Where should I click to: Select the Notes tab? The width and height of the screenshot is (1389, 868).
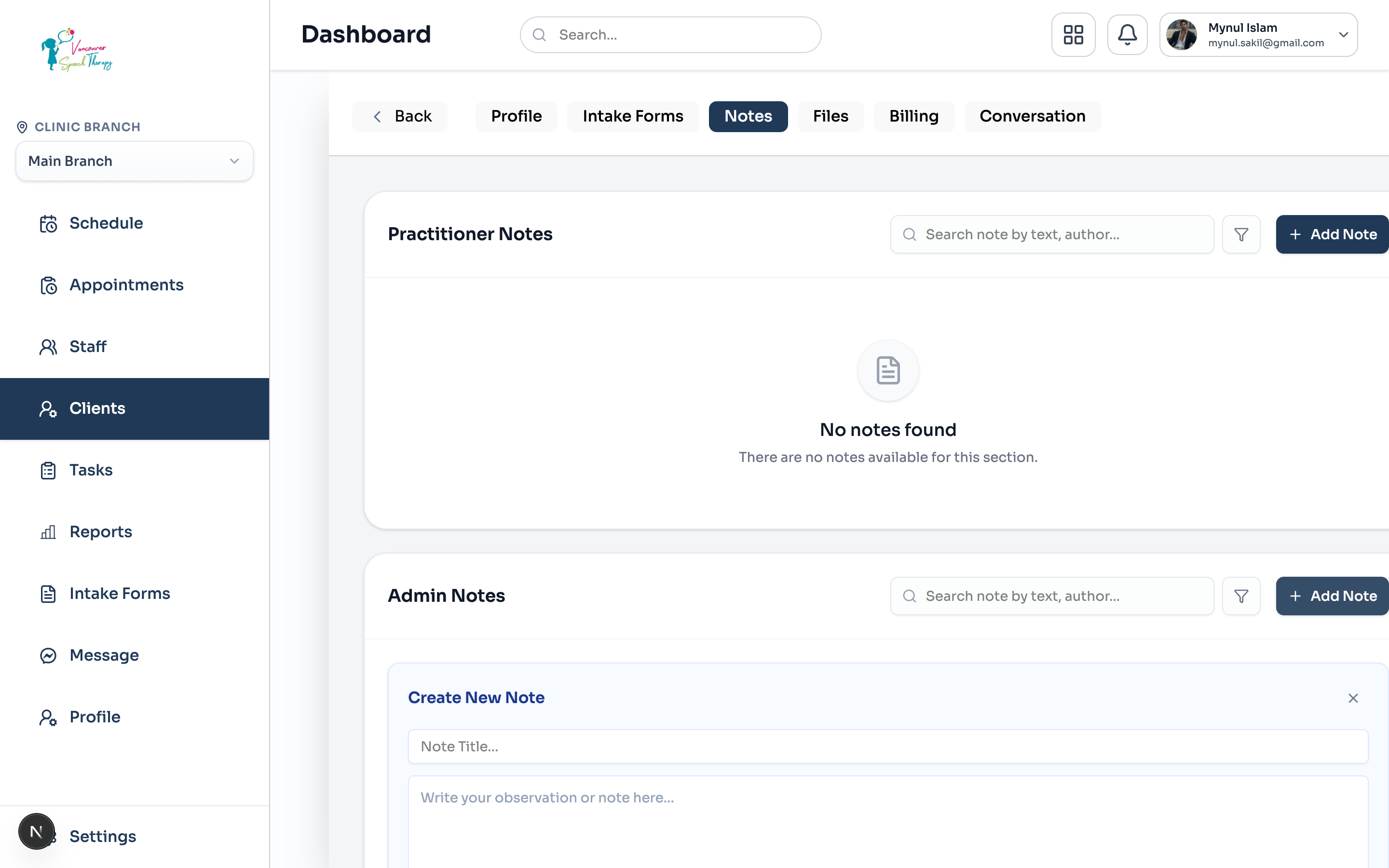[748, 117]
